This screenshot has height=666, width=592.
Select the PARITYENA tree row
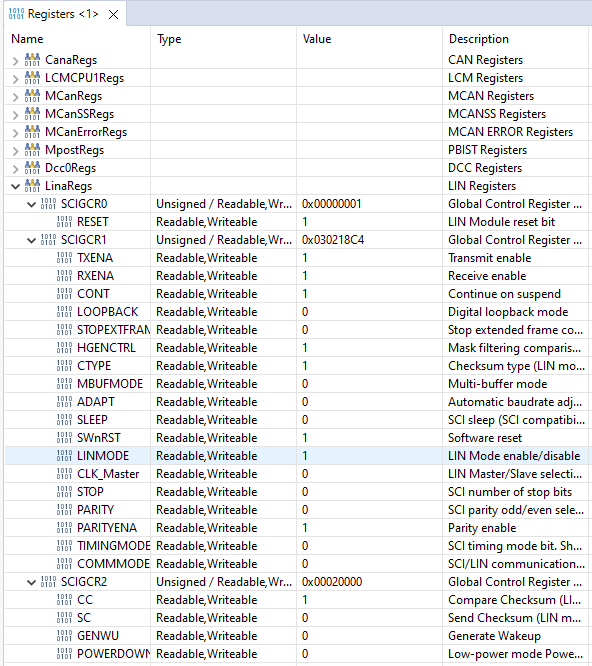[x=296, y=528]
